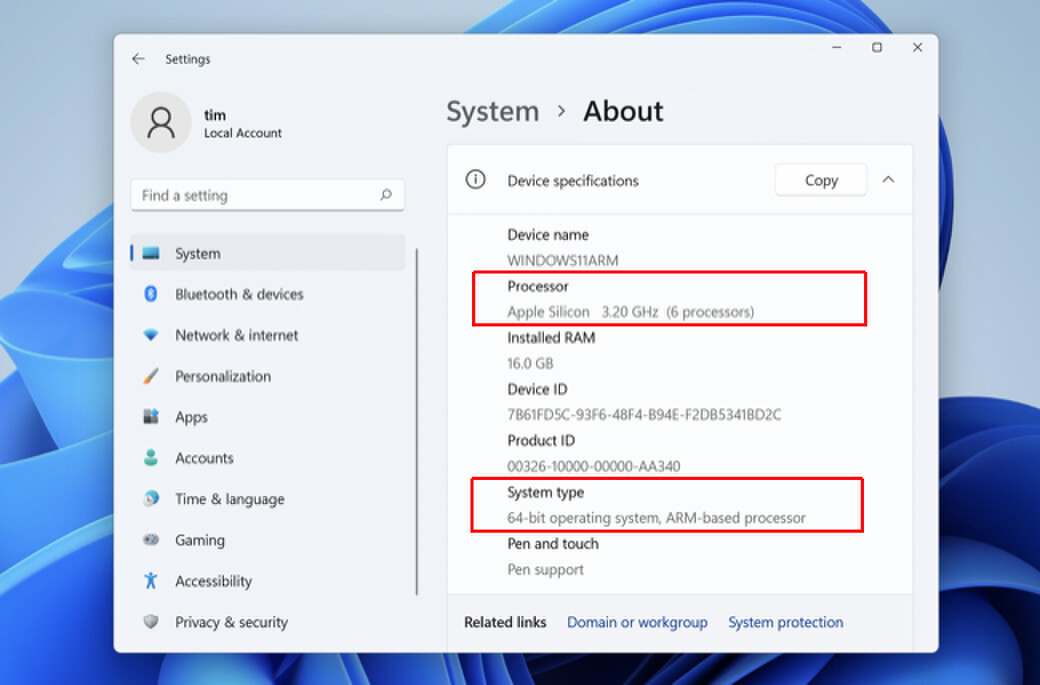The height and width of the screenshot is (685, 1040).
Task: Open Accessibility settings
Action: pos(267,581)
